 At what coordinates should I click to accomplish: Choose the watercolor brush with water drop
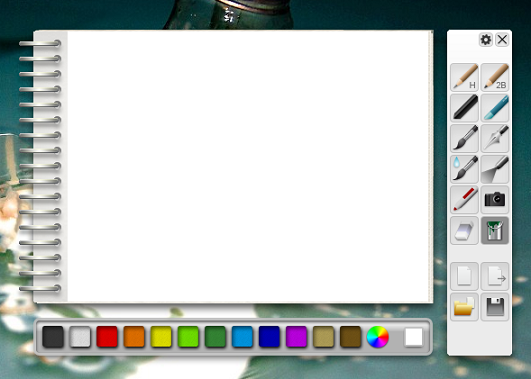coord(464,169)
